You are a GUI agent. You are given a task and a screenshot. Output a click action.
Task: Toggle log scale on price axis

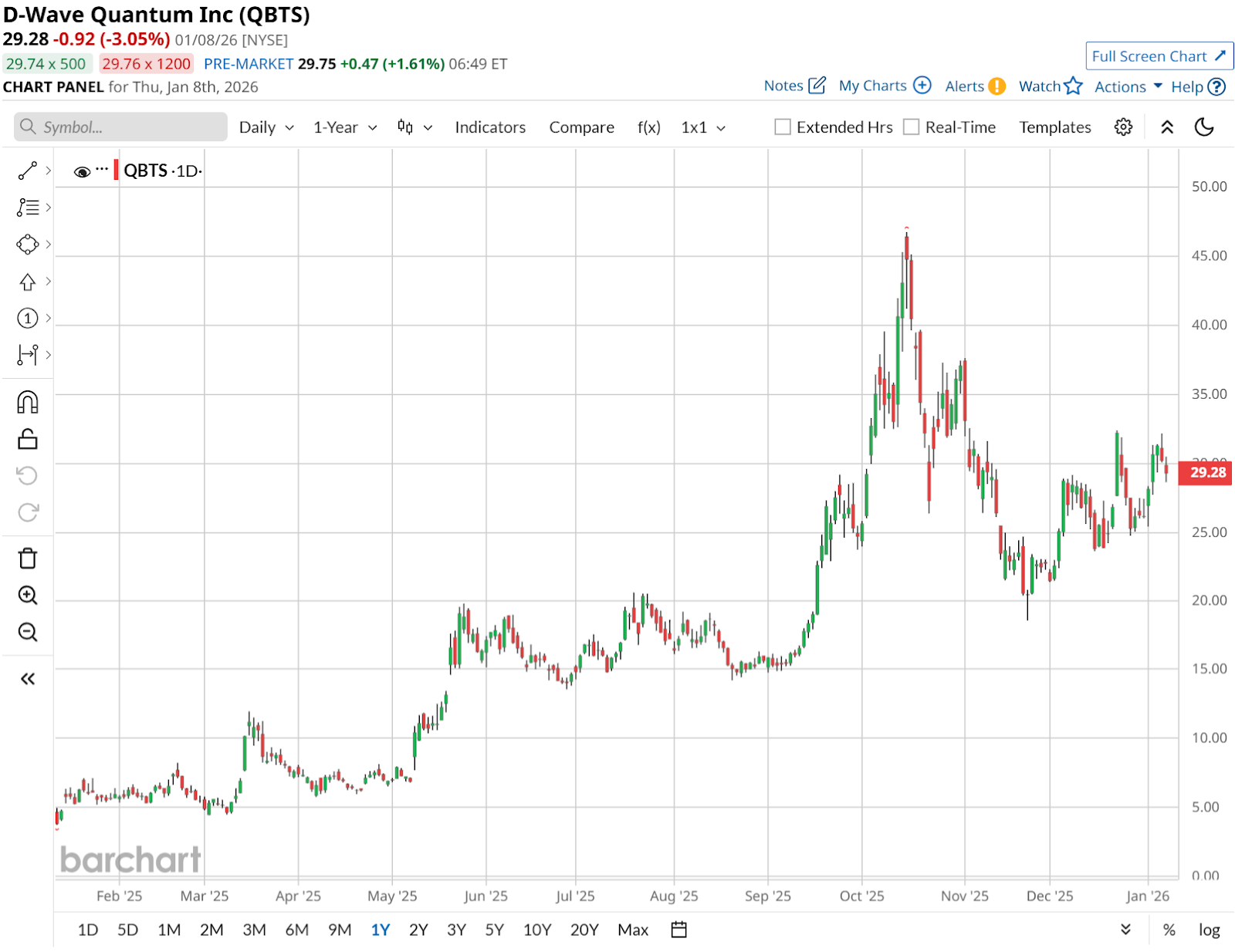click(x=1209, y=930)
